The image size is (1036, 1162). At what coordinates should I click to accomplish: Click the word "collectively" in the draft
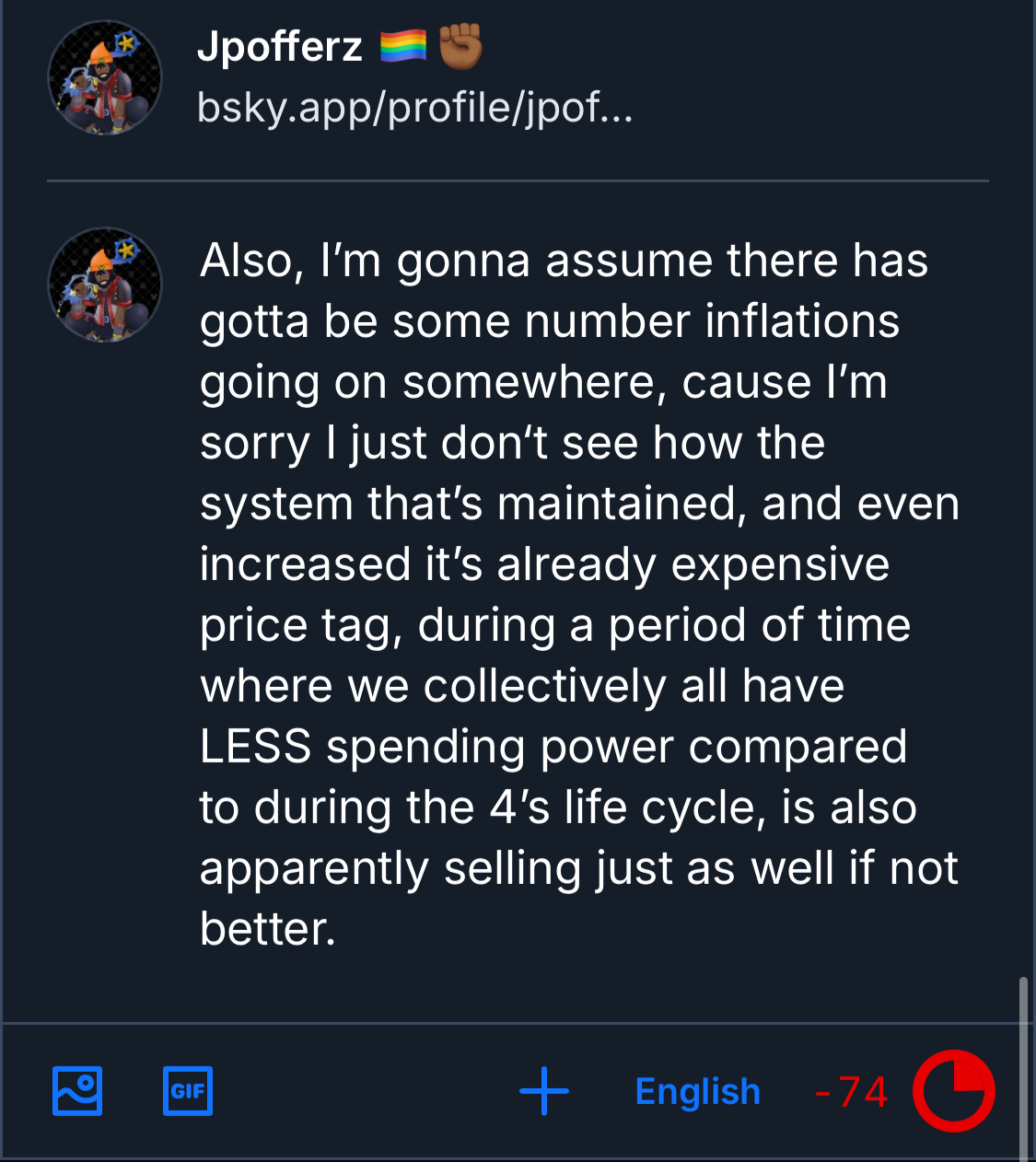click(544, 686)
